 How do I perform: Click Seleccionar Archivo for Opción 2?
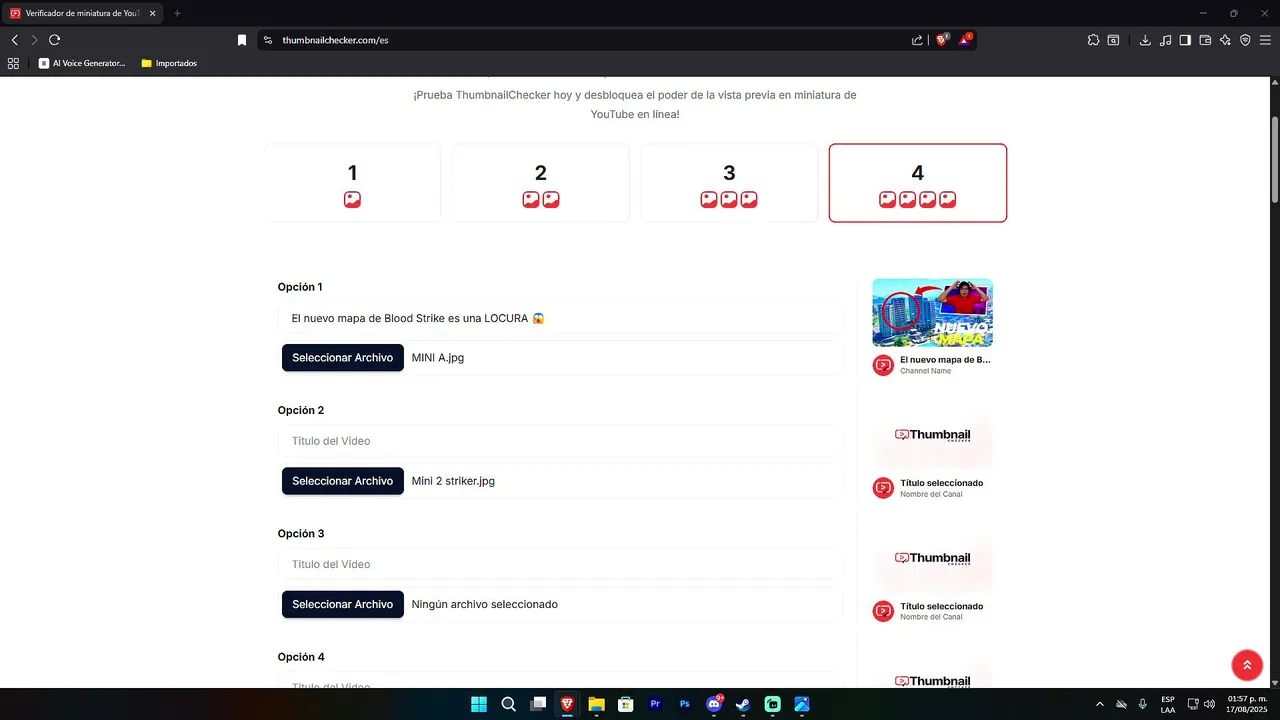coord(343,481)
